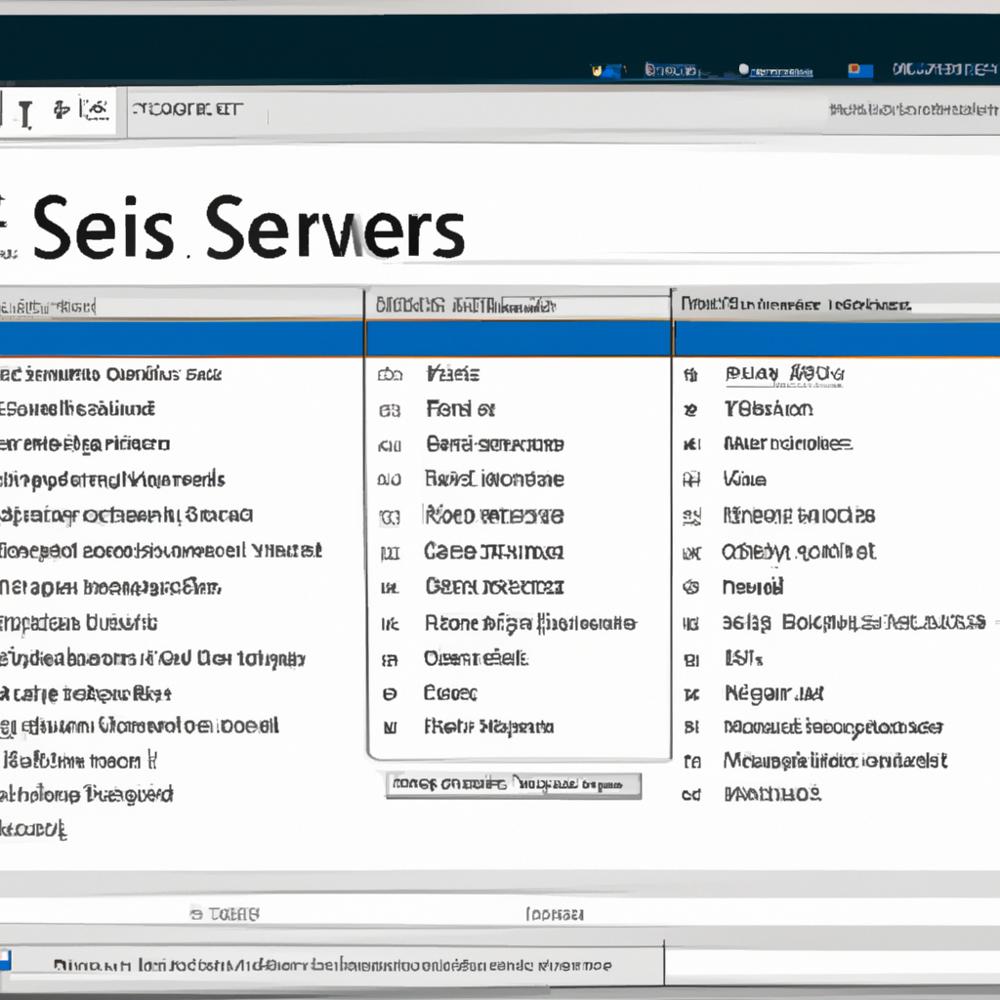Click the round icon beside the "Neboid" entry
Viewport: 1000px width, 1000px height.
tap(690, 587)
